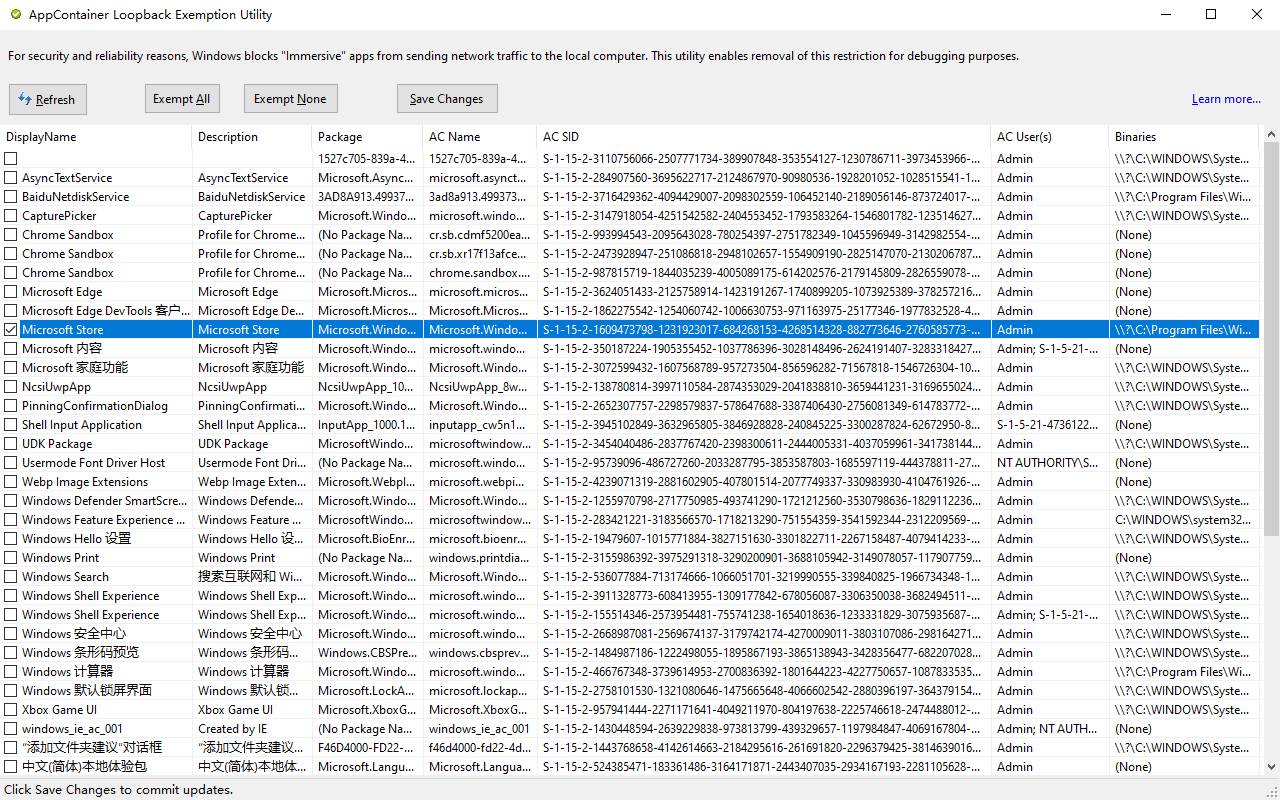Click Exempt None button

pos(290,98)
